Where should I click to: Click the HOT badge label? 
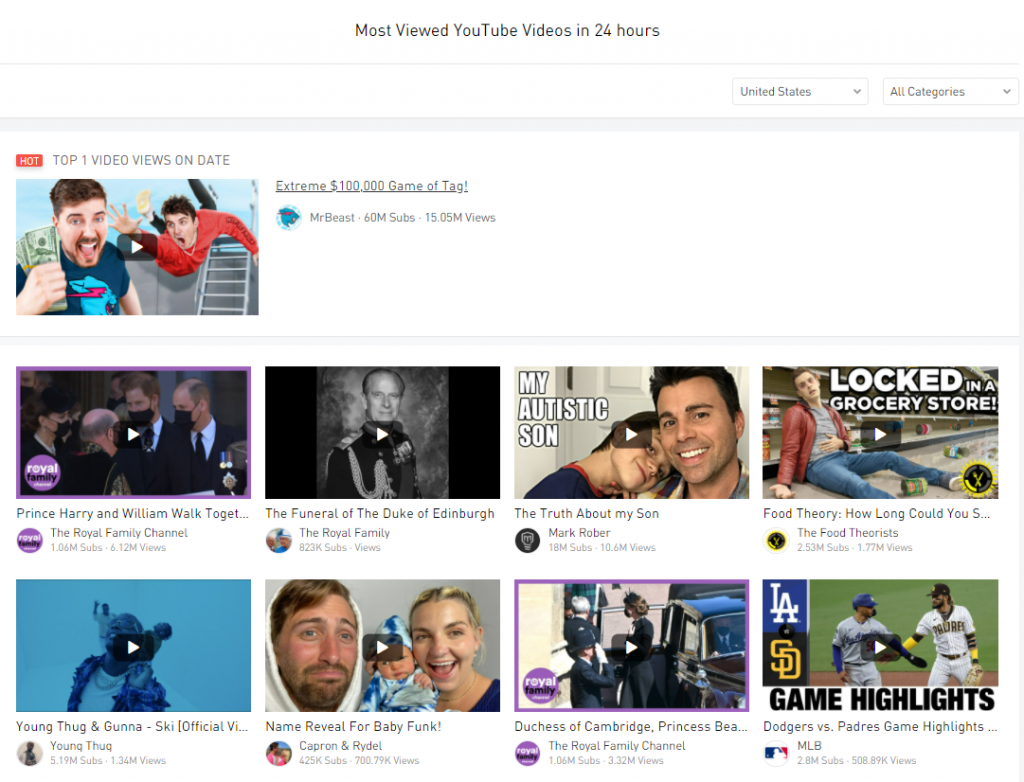29,161
